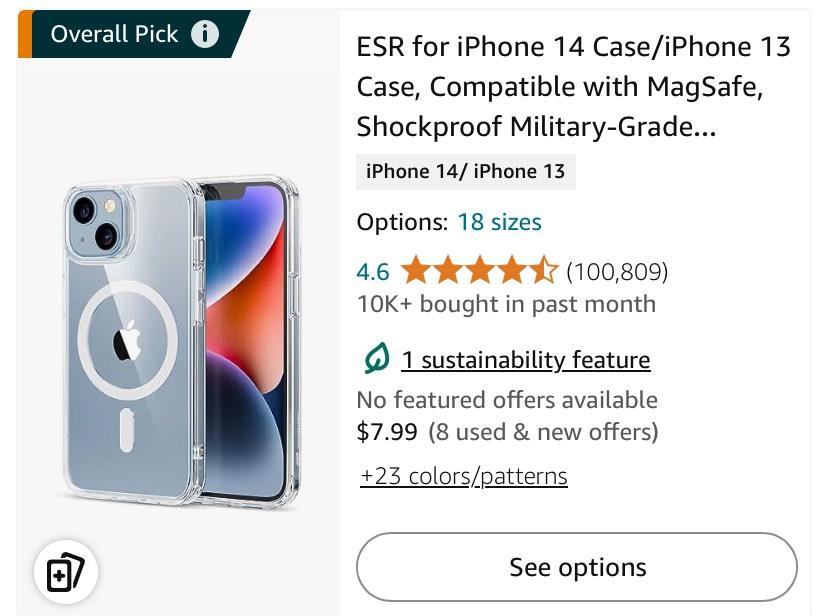Image resolution: width=828 pixels, height=616 pixels.
Task: View the 8 used & new offers
Action: 543,432
